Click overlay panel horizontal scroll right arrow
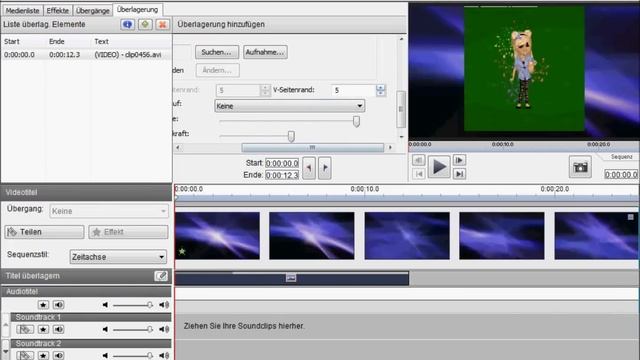 click(390, 147)
